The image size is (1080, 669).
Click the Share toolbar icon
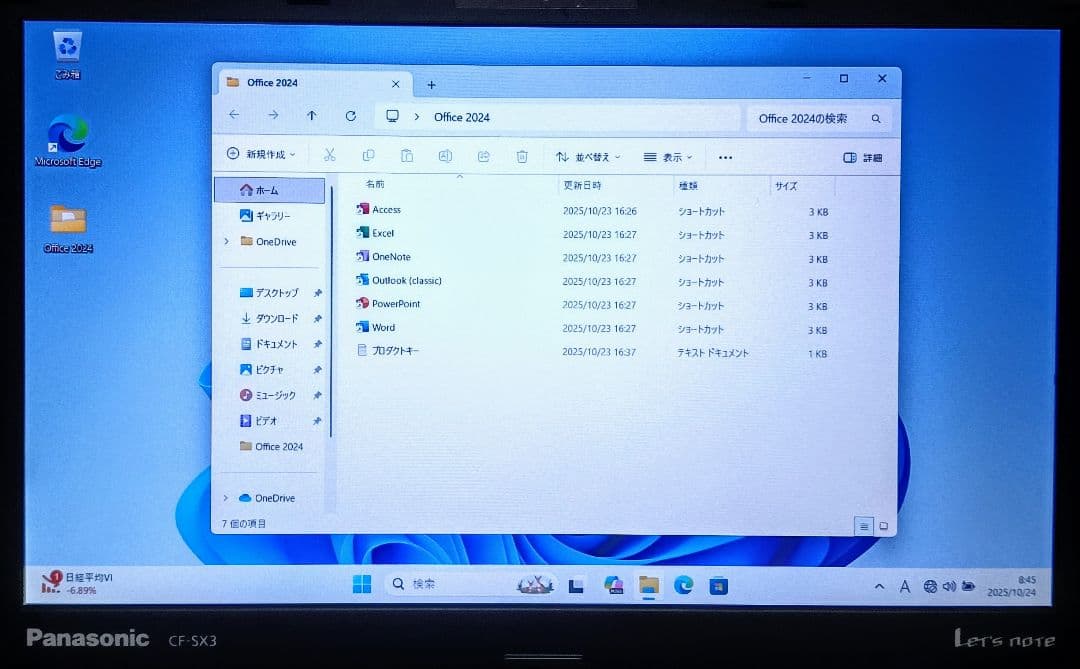pyautogui.click(x=483, y=156)
